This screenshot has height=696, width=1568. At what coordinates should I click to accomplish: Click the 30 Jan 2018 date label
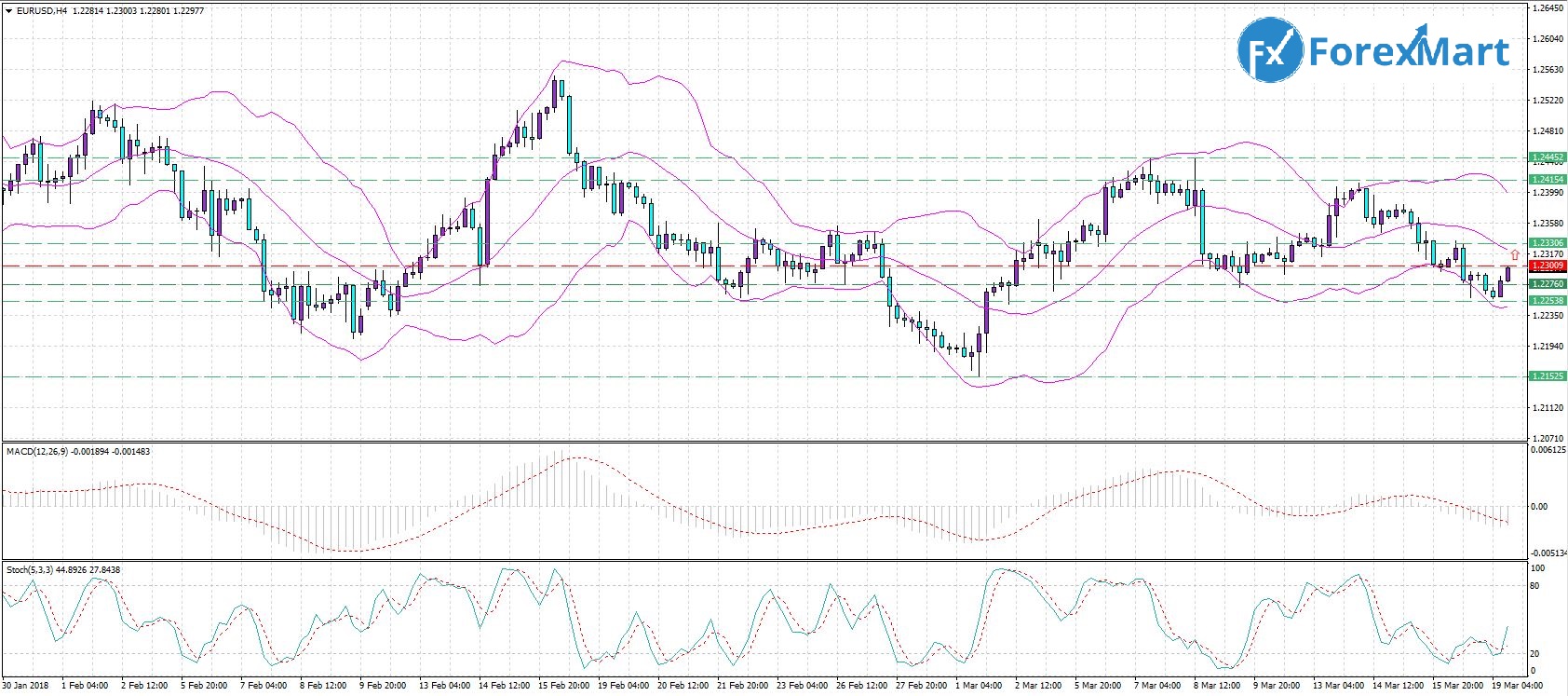pyautogui.click(x=25, y=686)
